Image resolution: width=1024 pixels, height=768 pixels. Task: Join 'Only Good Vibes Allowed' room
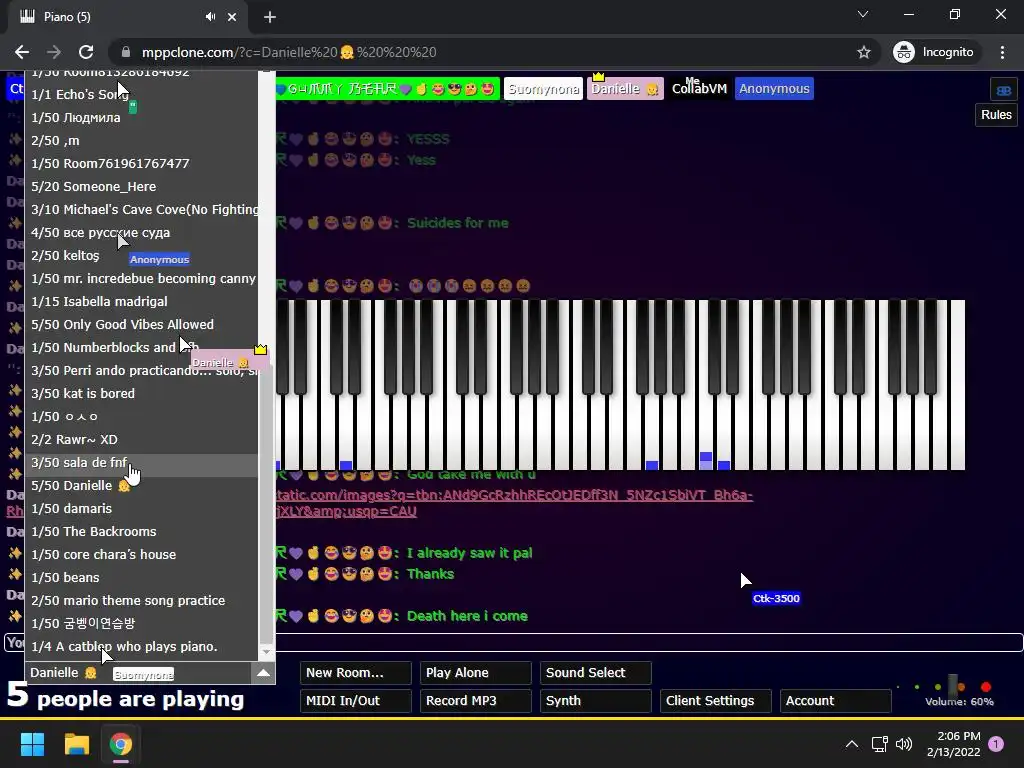click(142, 325)
